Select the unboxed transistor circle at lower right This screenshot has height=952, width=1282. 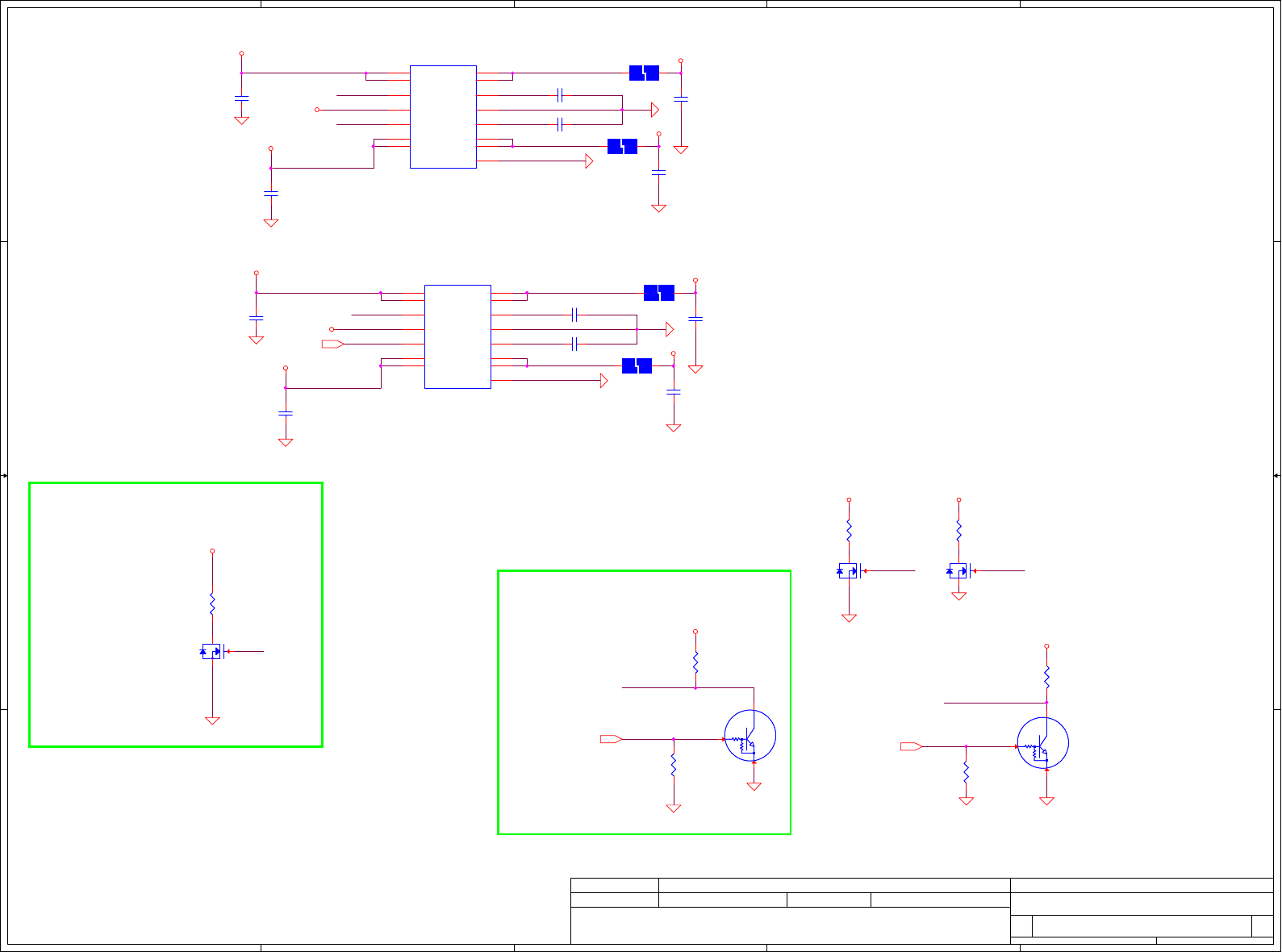coord(1043,743)
